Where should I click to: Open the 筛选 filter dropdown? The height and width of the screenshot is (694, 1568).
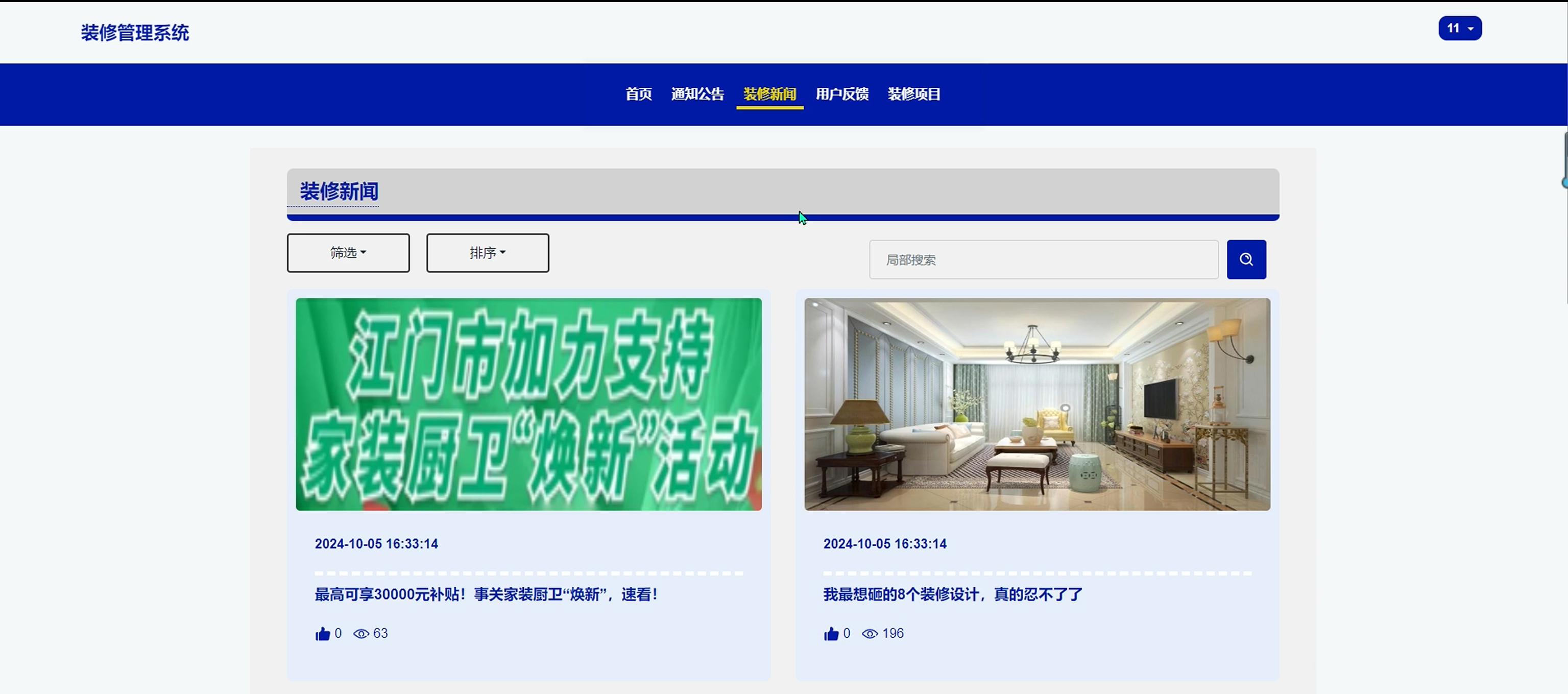348,253
